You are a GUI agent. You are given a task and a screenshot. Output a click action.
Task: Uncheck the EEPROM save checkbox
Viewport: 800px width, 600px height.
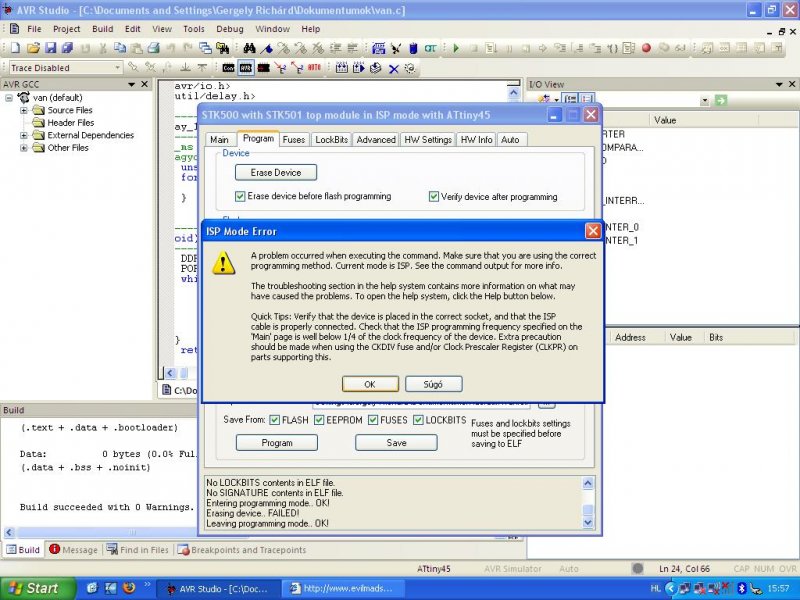coord(319,420)
